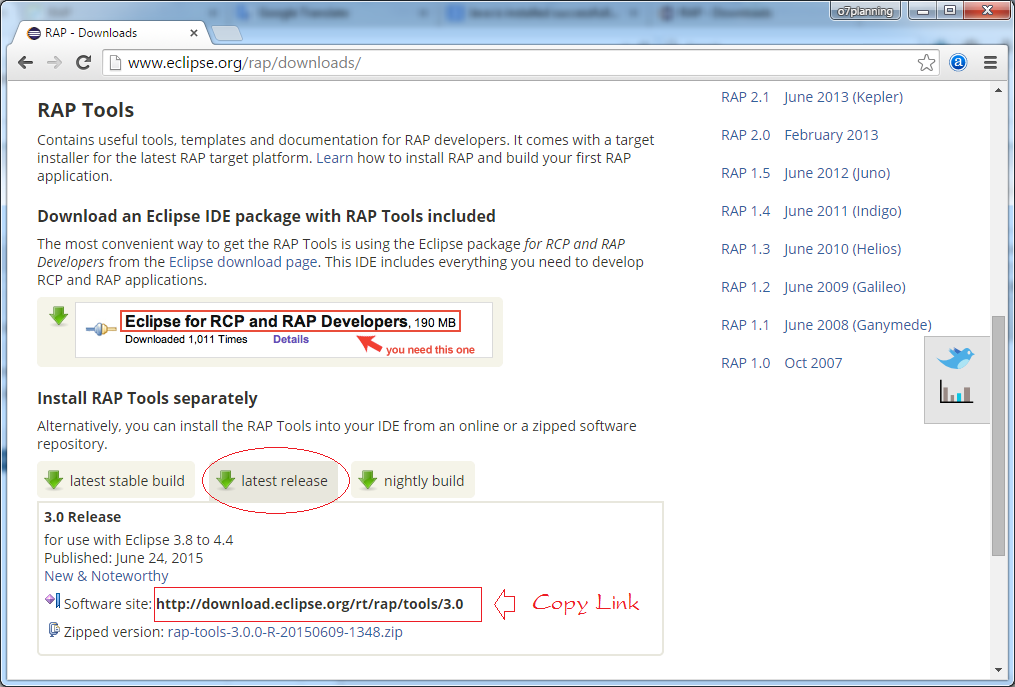Open RAP 2.0 link
Image resolution: width=1015 pixels, height=687 pixels.
coord(746,135)
